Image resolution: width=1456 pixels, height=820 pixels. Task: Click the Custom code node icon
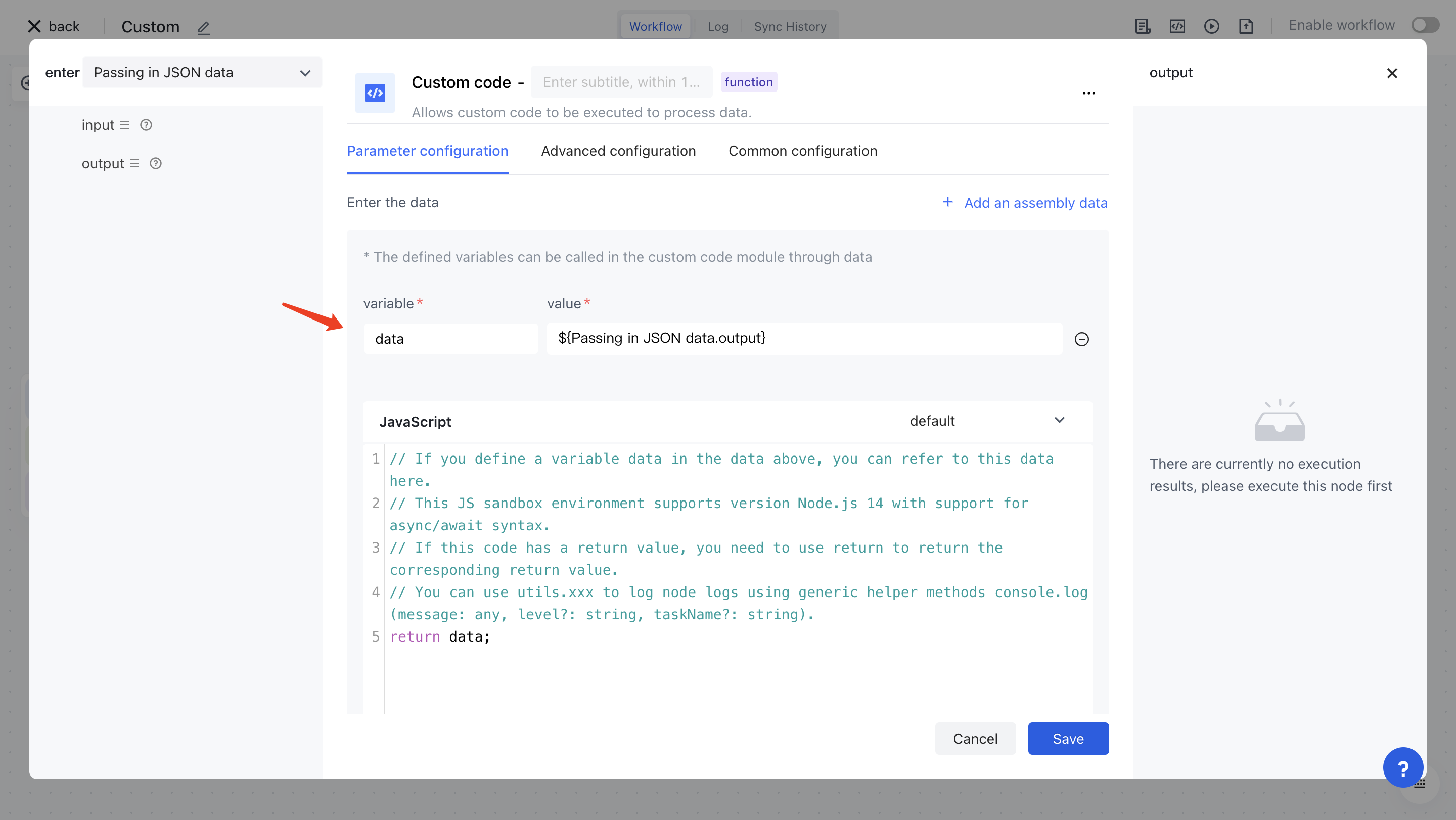[375, 93]
